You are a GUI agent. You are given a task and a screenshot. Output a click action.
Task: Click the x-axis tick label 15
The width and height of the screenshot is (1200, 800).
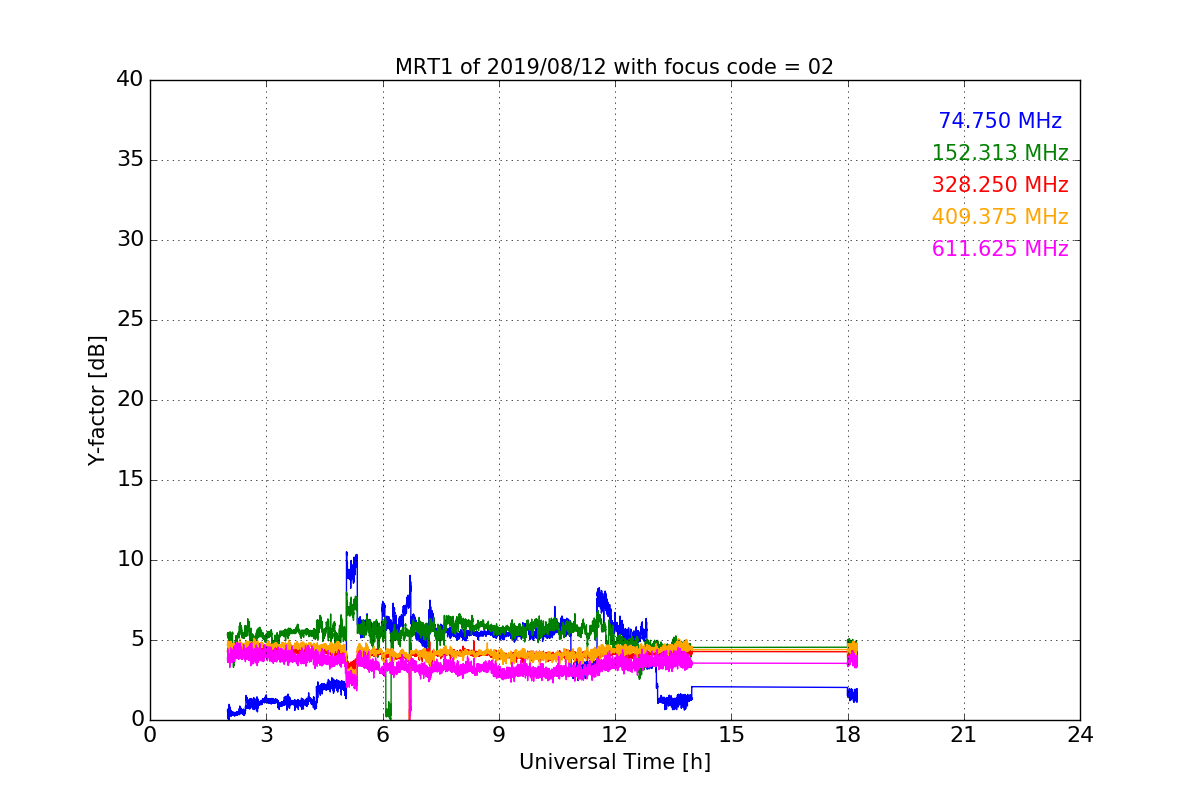point(731,734)
